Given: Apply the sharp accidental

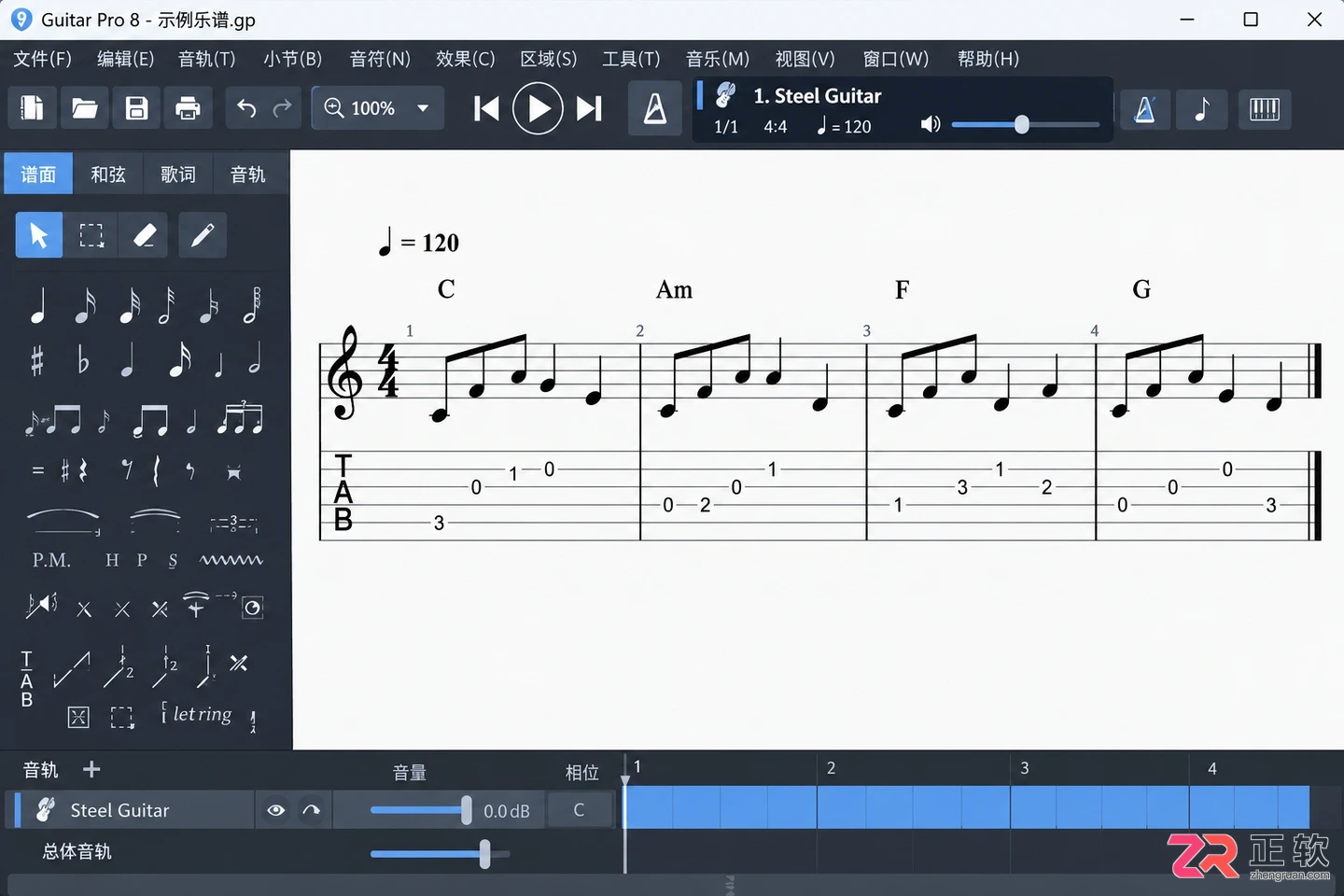Looking at the screenshot, I should (37, 360).
